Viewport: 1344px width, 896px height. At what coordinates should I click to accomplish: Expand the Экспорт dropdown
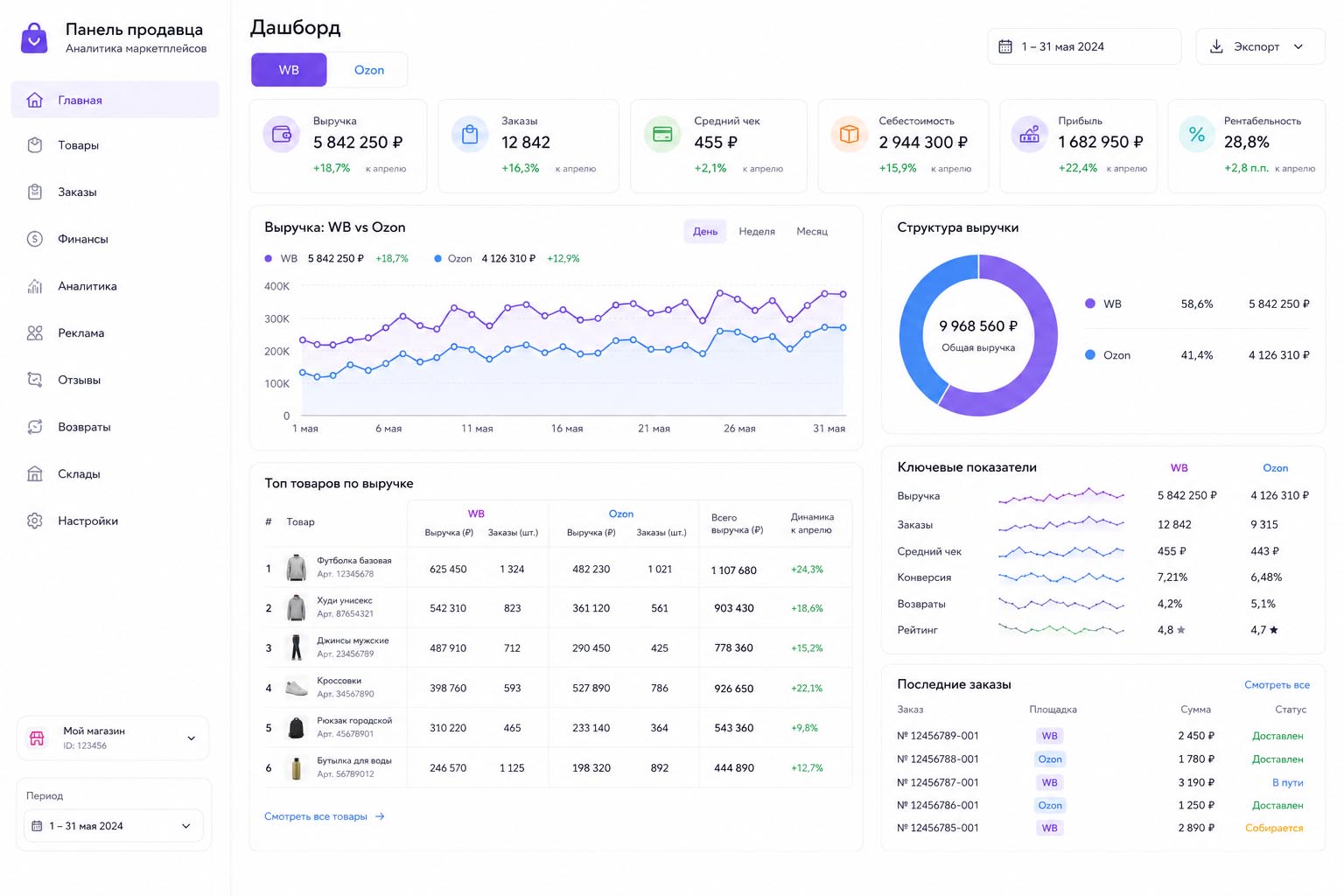1260,46
